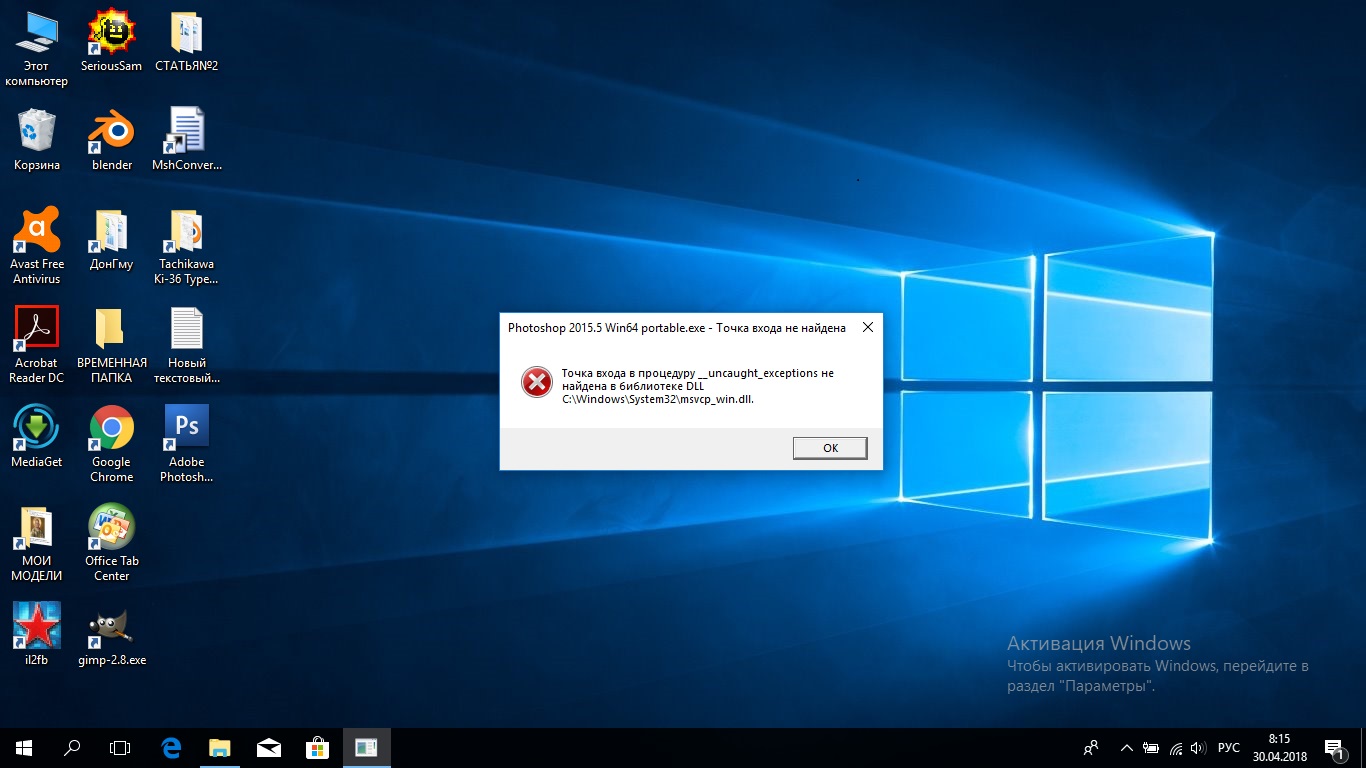Screen dimensions: 1366x768
Task: Select the il2fb red star icon
Action: coord(36,635)
